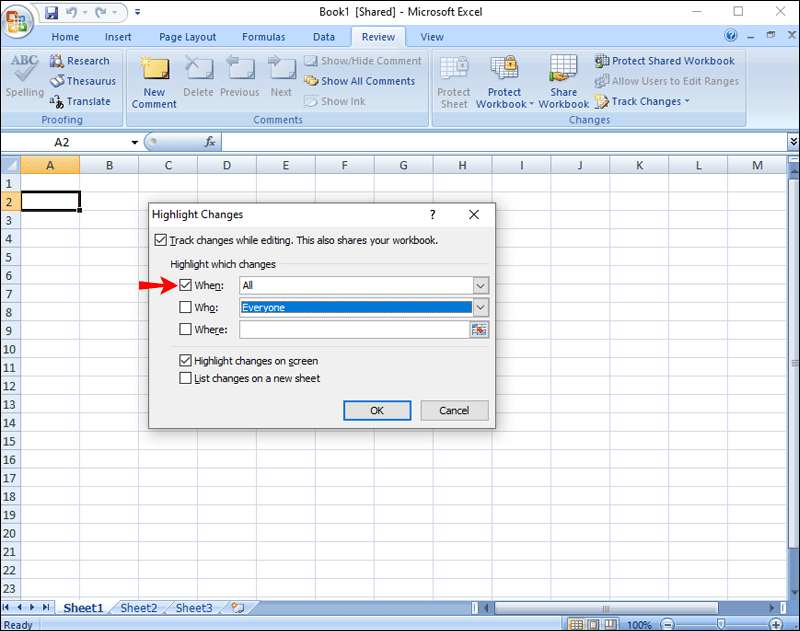800x631 pixels.
Task: Click the Undo icon in Quick Access Toolbar
Action: click(x=71, y=12)
